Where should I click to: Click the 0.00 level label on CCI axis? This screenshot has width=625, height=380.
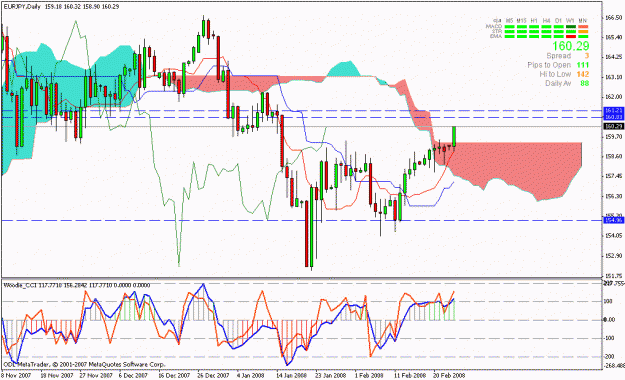[x=609, y=320]
